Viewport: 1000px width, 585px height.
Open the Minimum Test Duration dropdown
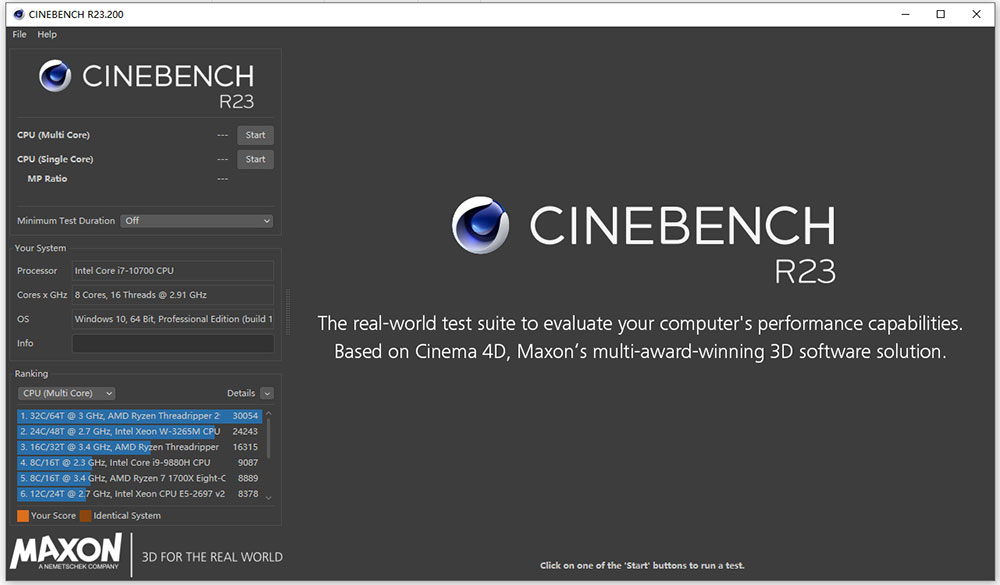coord(196,220)
